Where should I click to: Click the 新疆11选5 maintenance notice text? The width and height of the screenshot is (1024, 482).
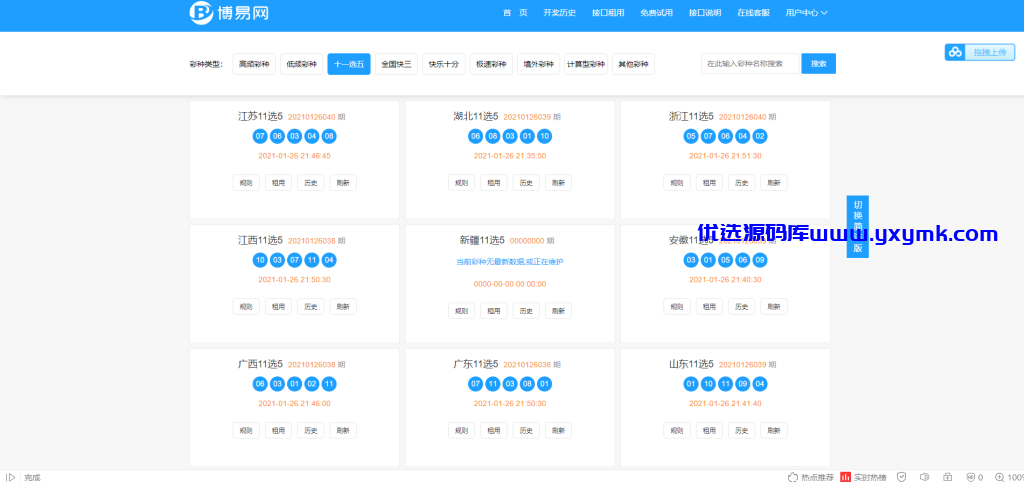coord(509,261)
